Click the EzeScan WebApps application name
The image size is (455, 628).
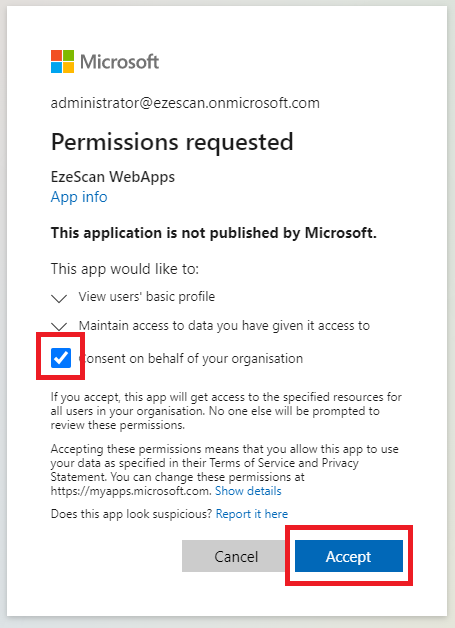coord(113,177)
